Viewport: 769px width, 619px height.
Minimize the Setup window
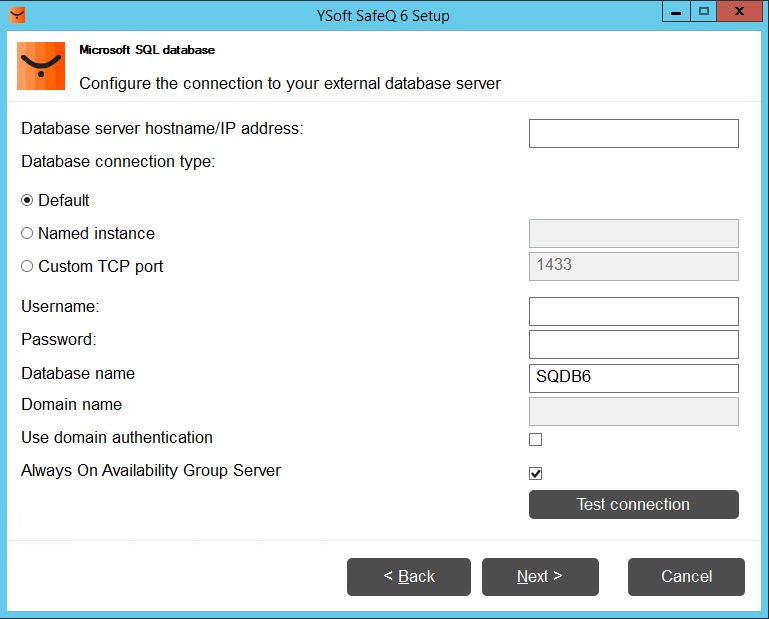(676, 11)
